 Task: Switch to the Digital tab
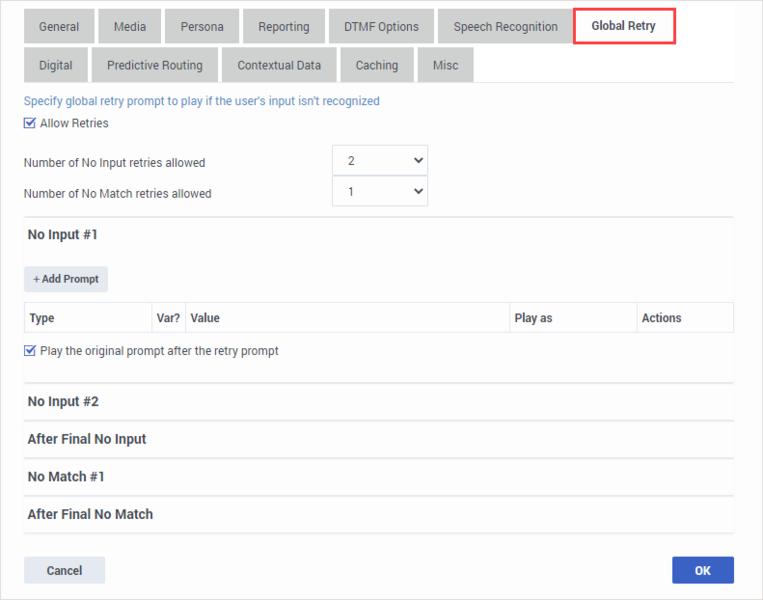pos(56,65)
